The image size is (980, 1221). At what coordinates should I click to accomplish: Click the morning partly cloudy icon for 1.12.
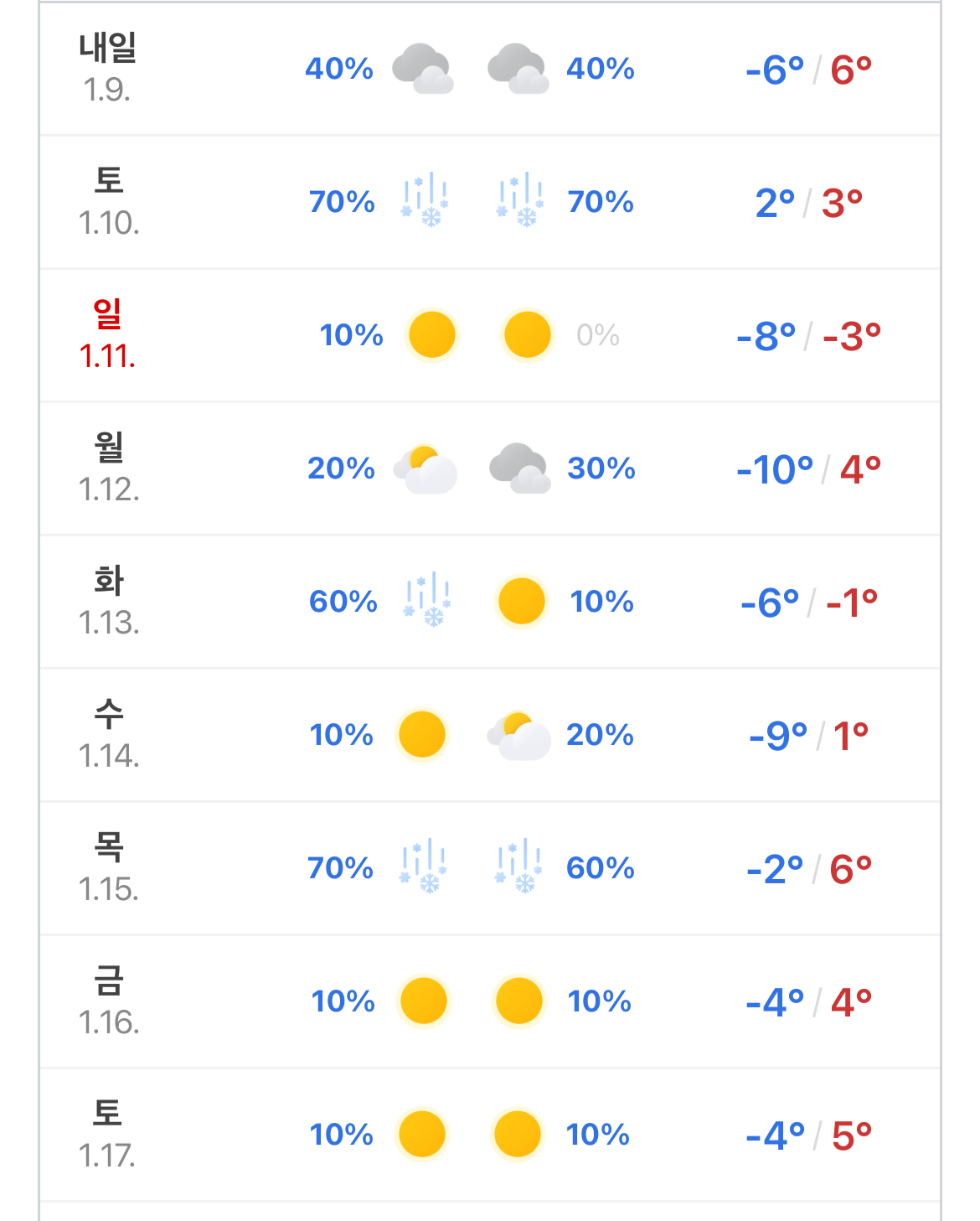[x=426, y=468]
